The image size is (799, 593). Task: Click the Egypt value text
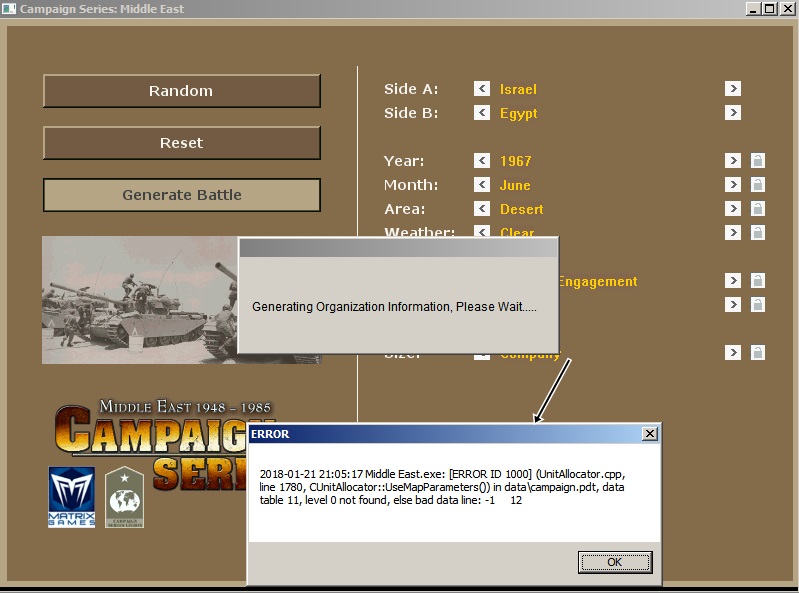point(518,114)
